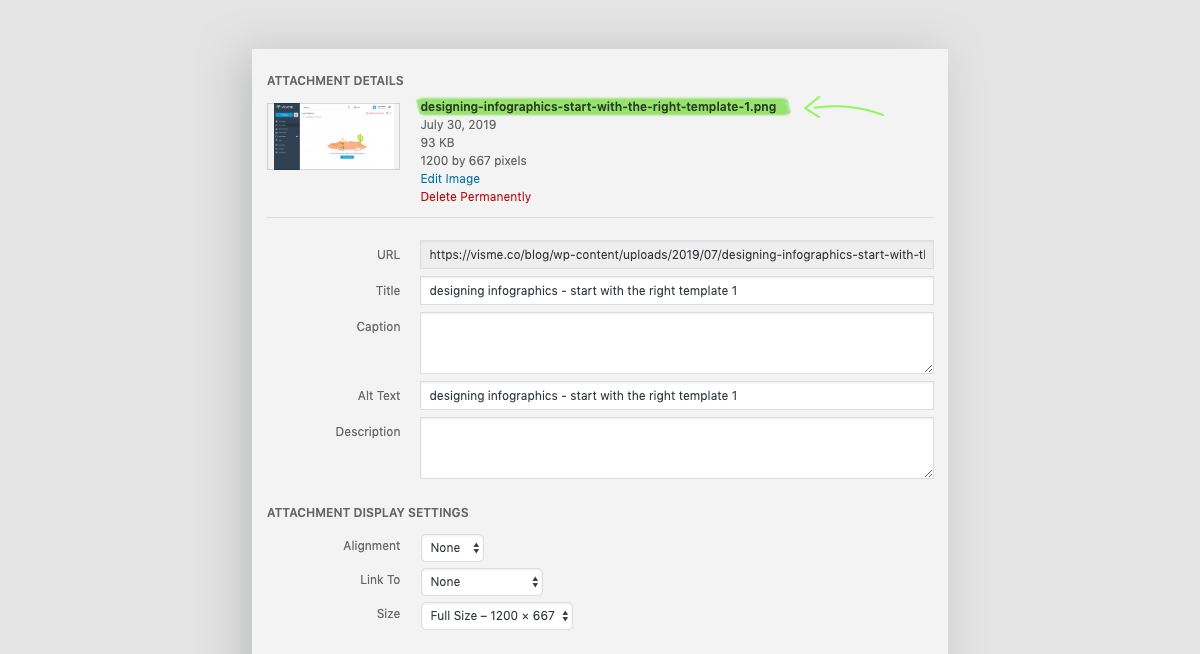Click the Description box resize handle
This screenshot has height=654, width=1200.
pyautogui.click(x=928, y=473)
